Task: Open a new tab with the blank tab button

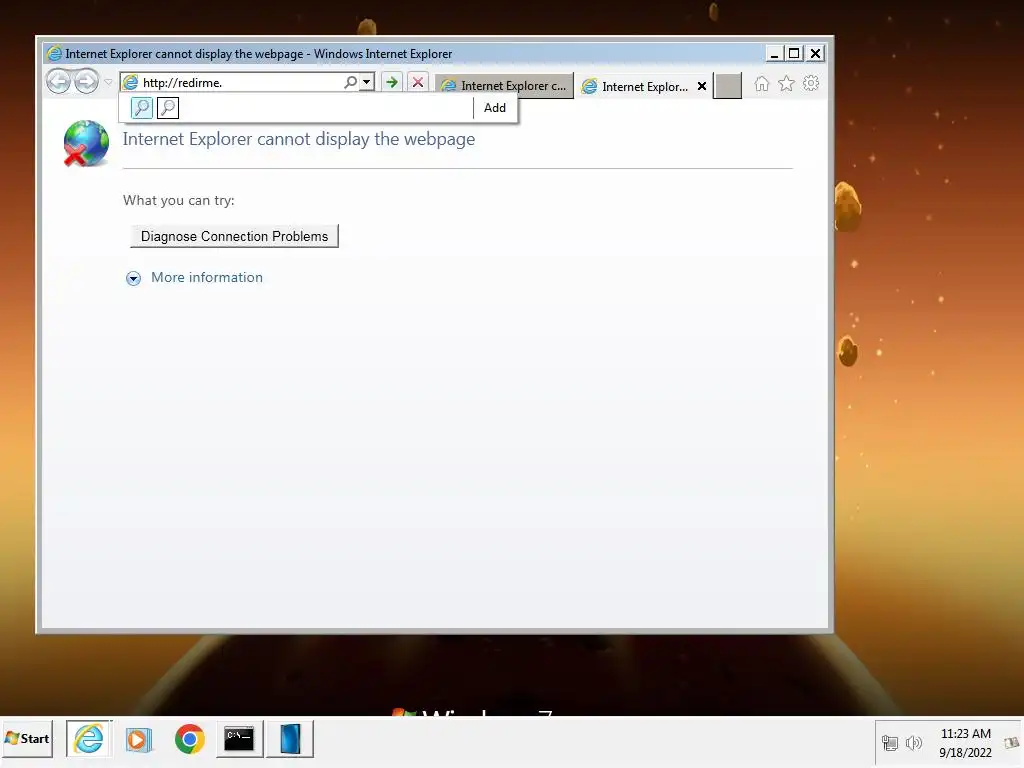Action: point(728,86)
